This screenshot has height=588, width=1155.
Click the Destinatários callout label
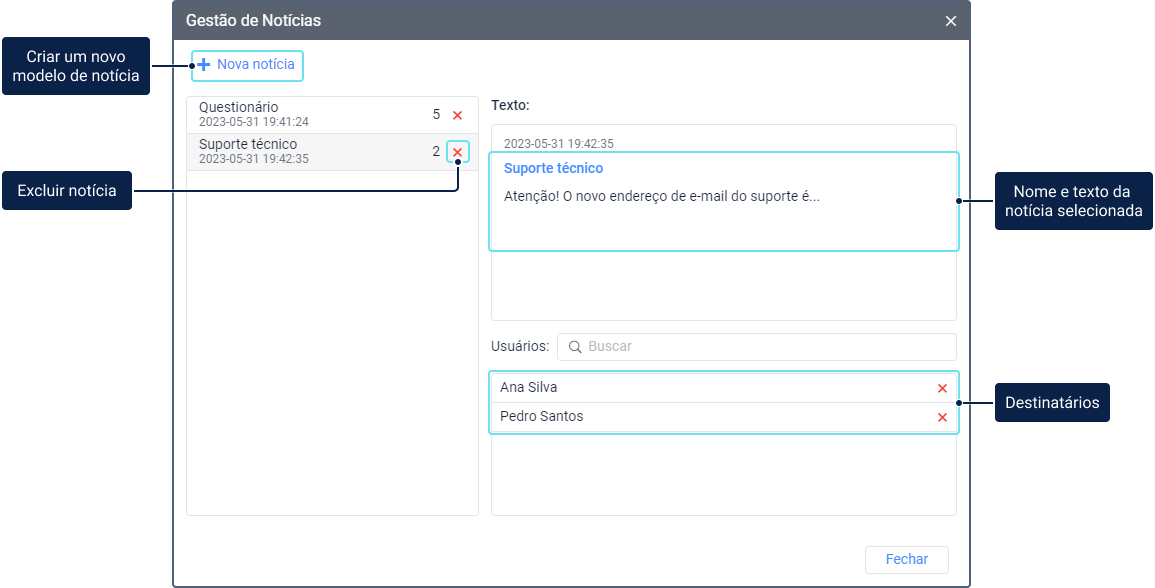pyautogui.click(x=1052, y=404)
